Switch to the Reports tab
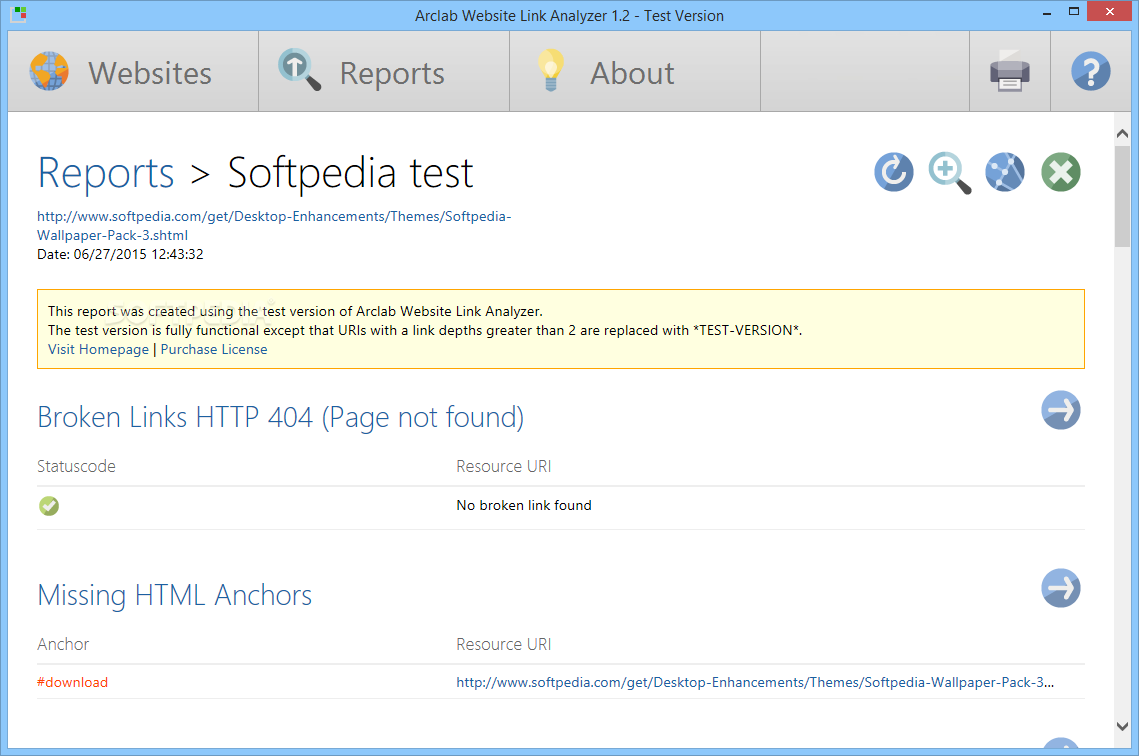 [x=384, y=71]
